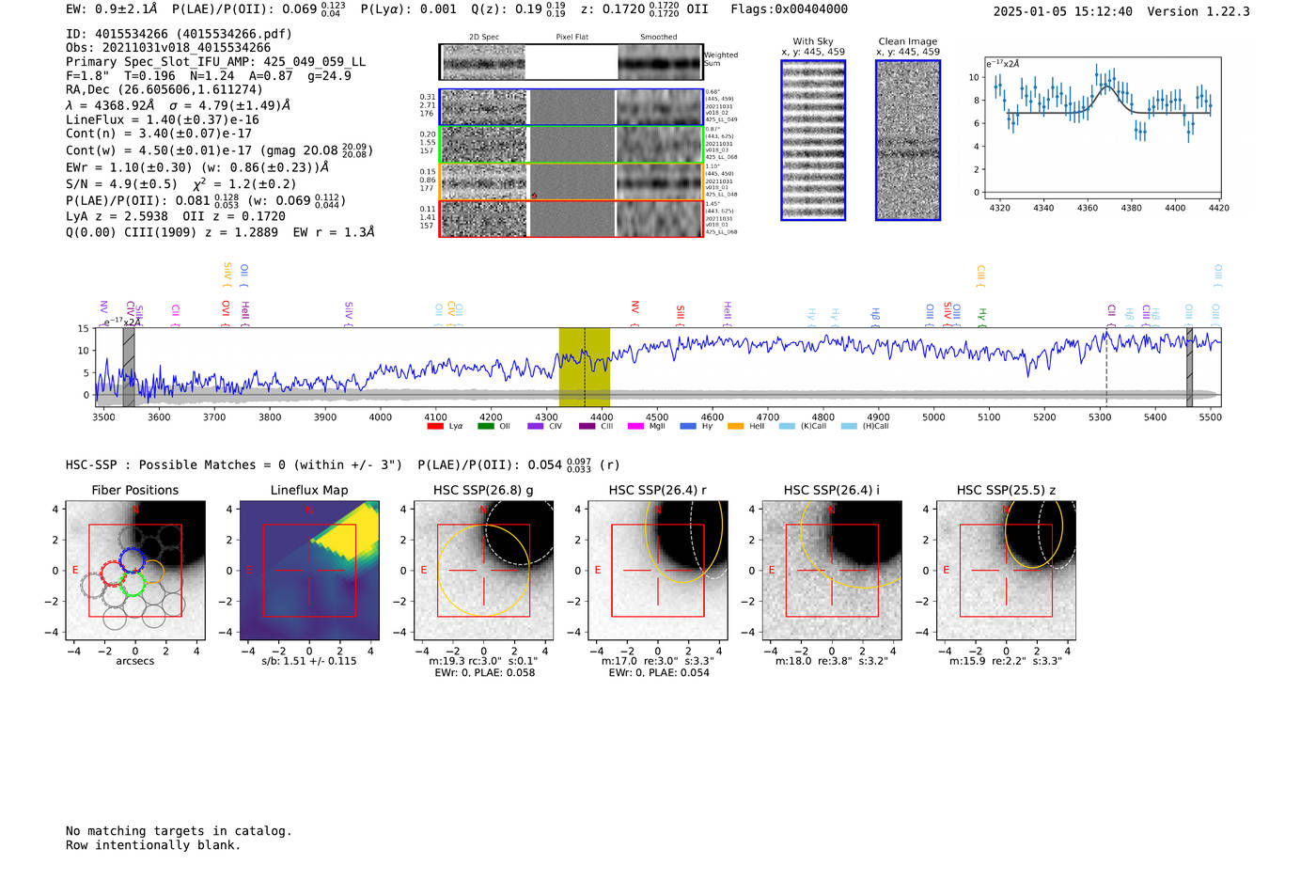Open the HSC SSP(26.4) i image
1316x896 pixels.
coord(832,571)
